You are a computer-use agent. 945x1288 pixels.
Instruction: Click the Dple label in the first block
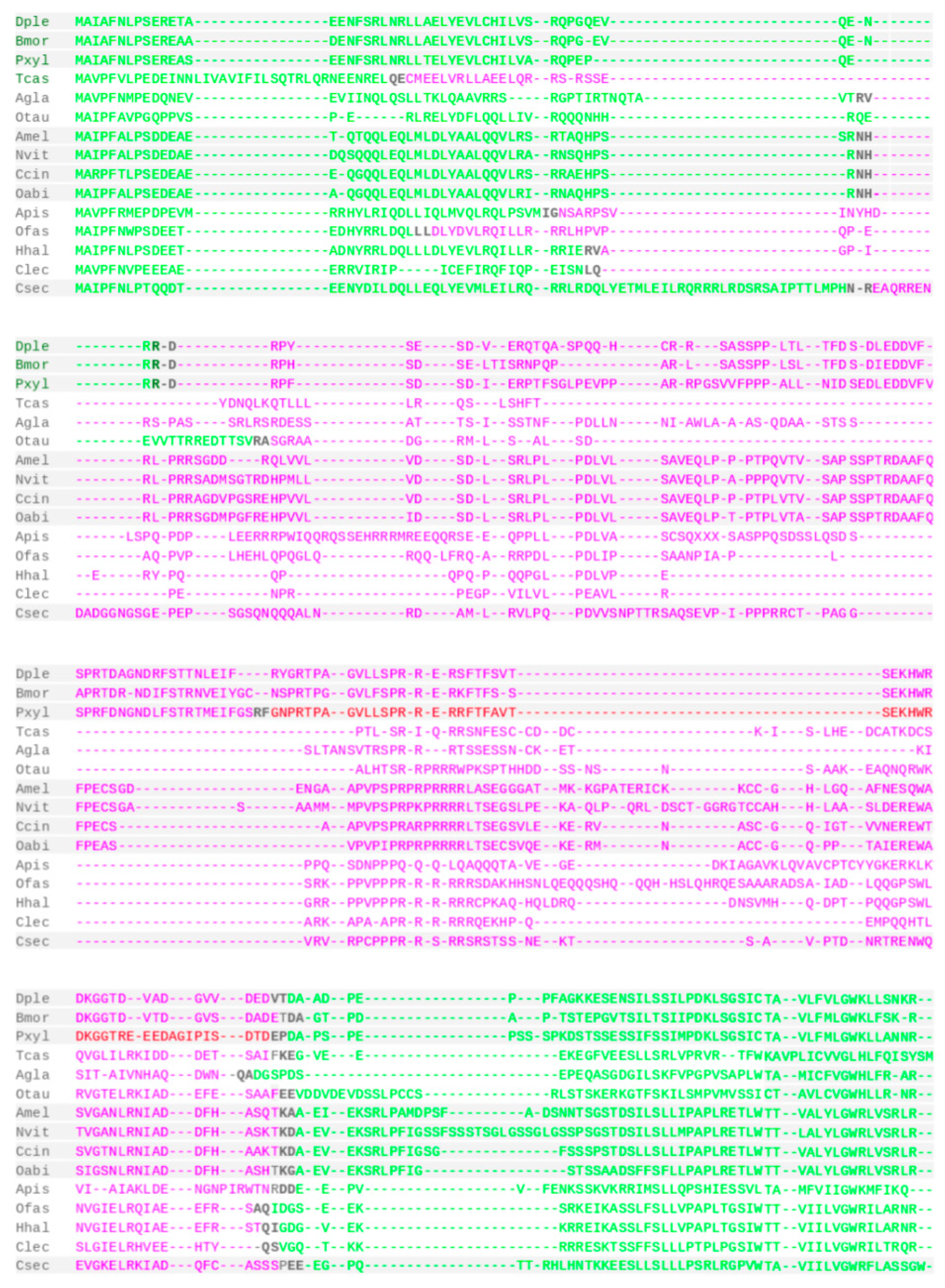pyautogui.click(x=32, y=22)
